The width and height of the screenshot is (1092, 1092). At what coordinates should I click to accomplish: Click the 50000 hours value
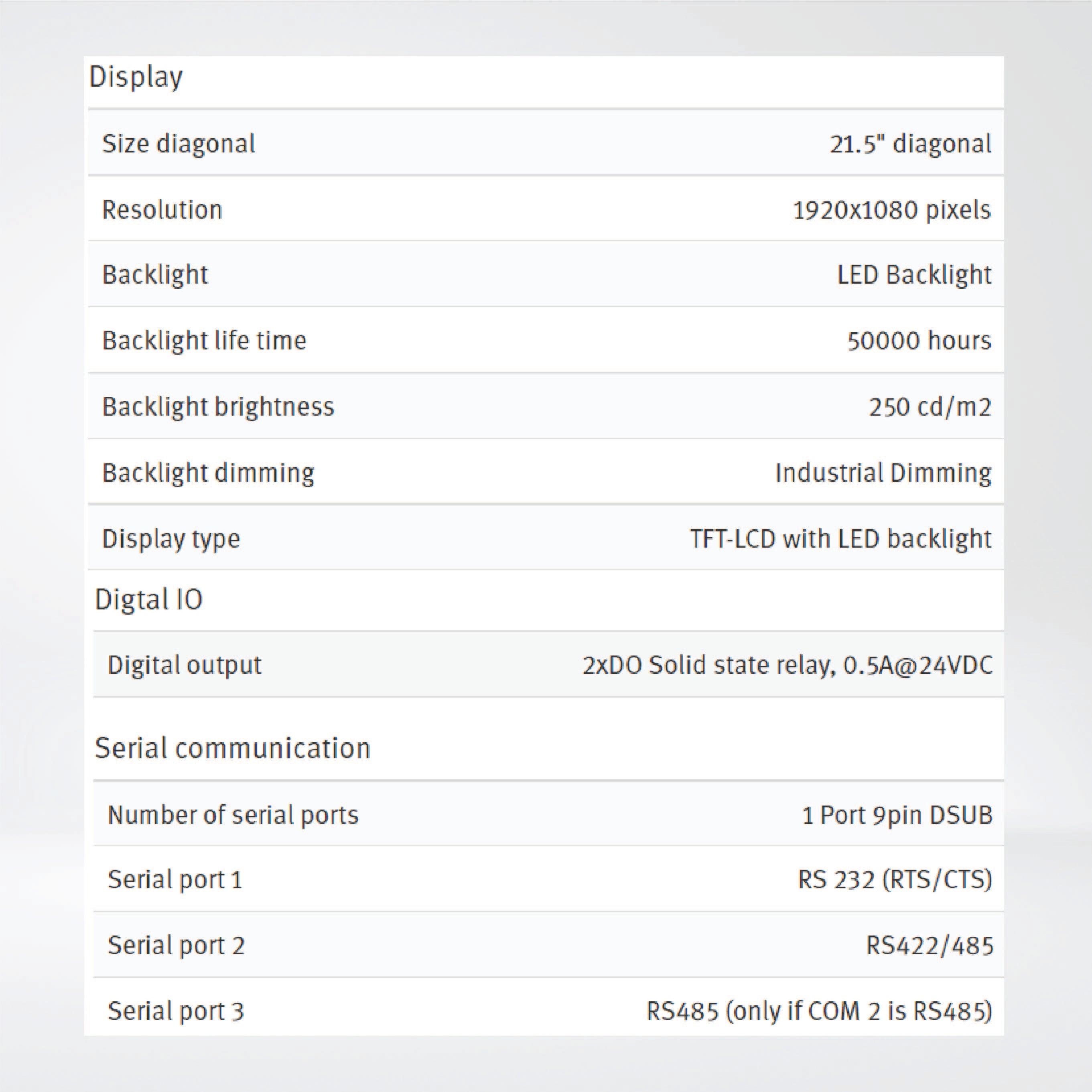pyautogui.click(x=919, y=340)
